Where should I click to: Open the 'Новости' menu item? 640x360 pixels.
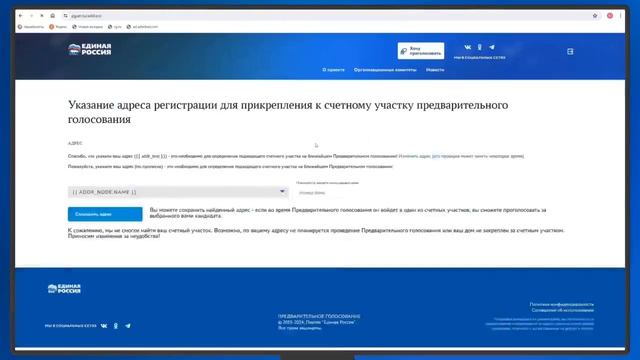435,70
